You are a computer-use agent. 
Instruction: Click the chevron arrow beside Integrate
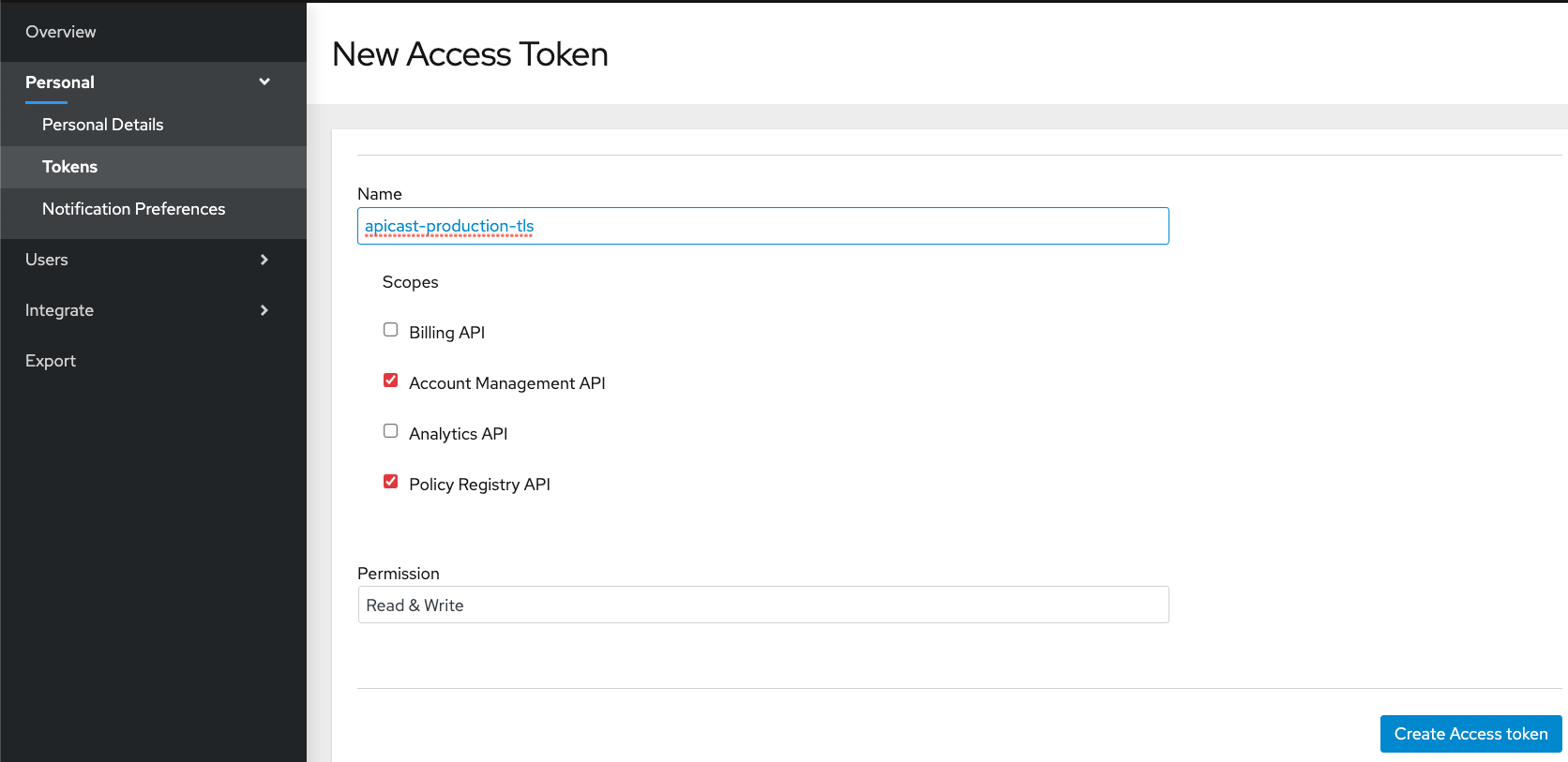[x=264, y=310]
